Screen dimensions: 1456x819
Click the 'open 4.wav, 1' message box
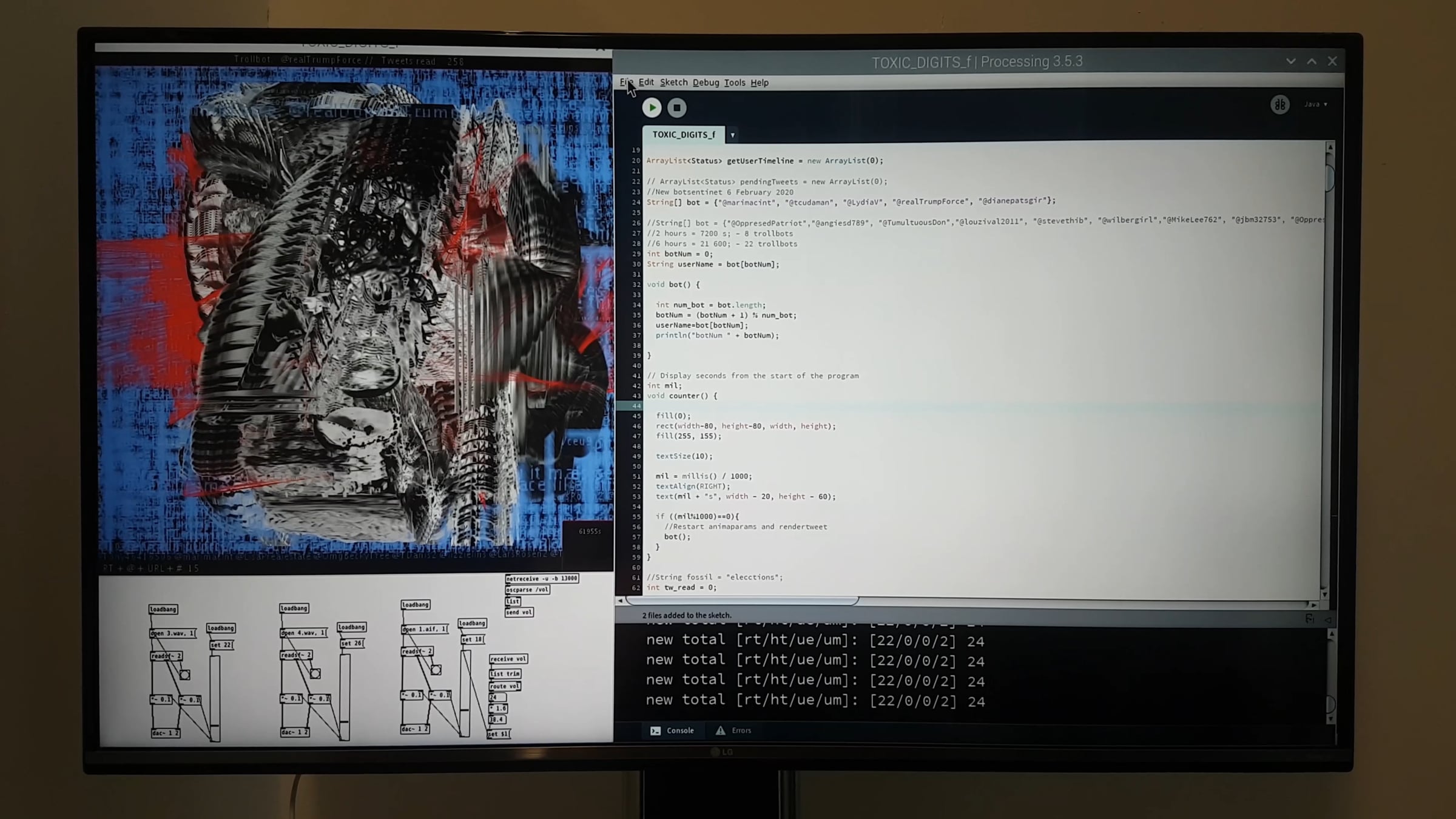pyautogui.click(x=303, y=633)
